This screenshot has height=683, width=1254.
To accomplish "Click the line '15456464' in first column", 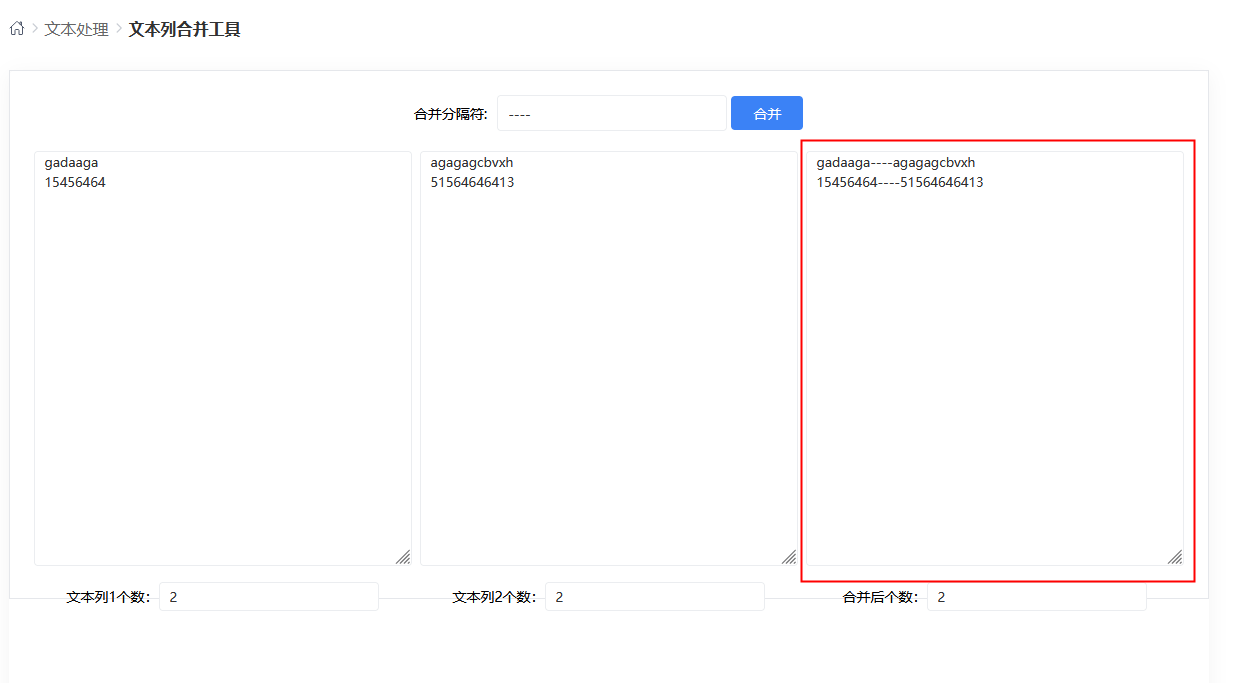I will [x=75, y=182].
